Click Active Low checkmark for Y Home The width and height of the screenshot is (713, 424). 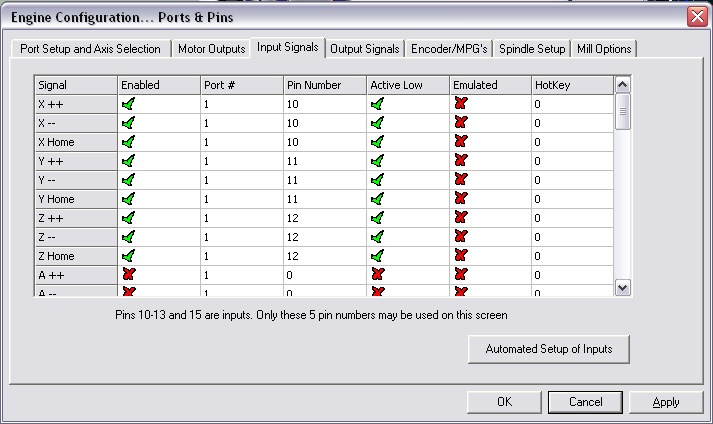(x=377, y=199)
